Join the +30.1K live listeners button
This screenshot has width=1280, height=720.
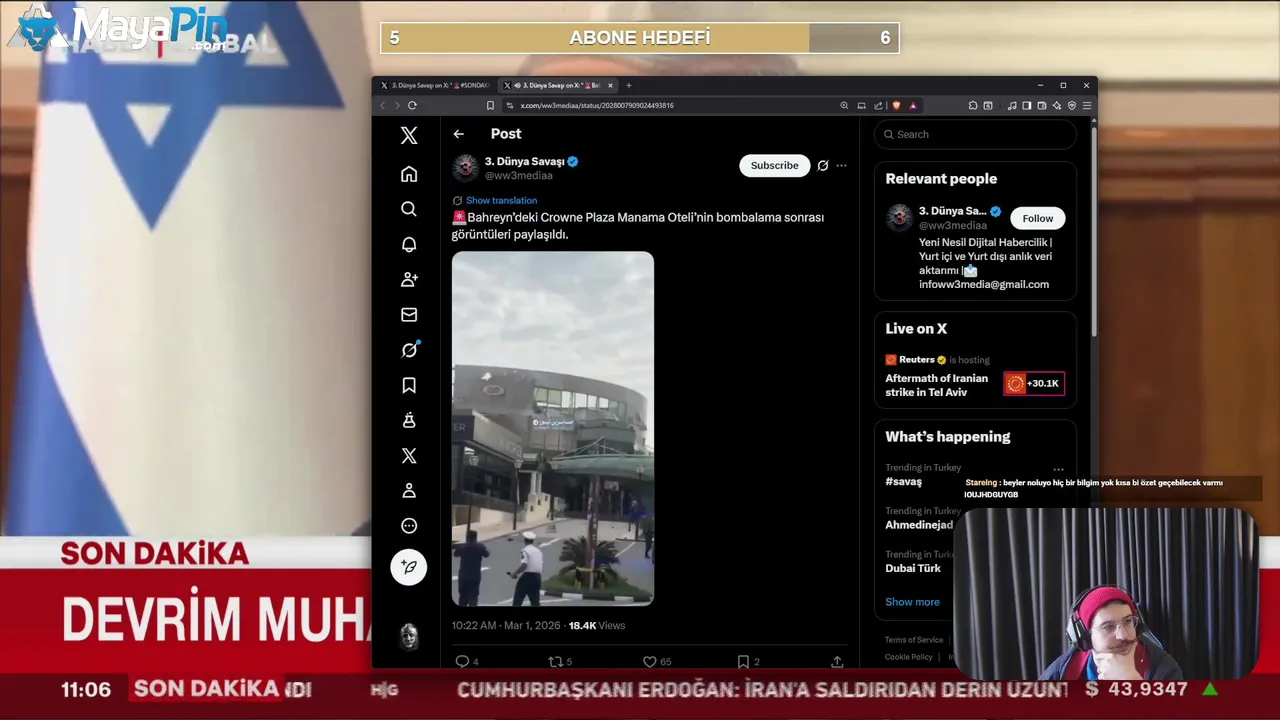pyautogui.click(x=1034, y=383)
